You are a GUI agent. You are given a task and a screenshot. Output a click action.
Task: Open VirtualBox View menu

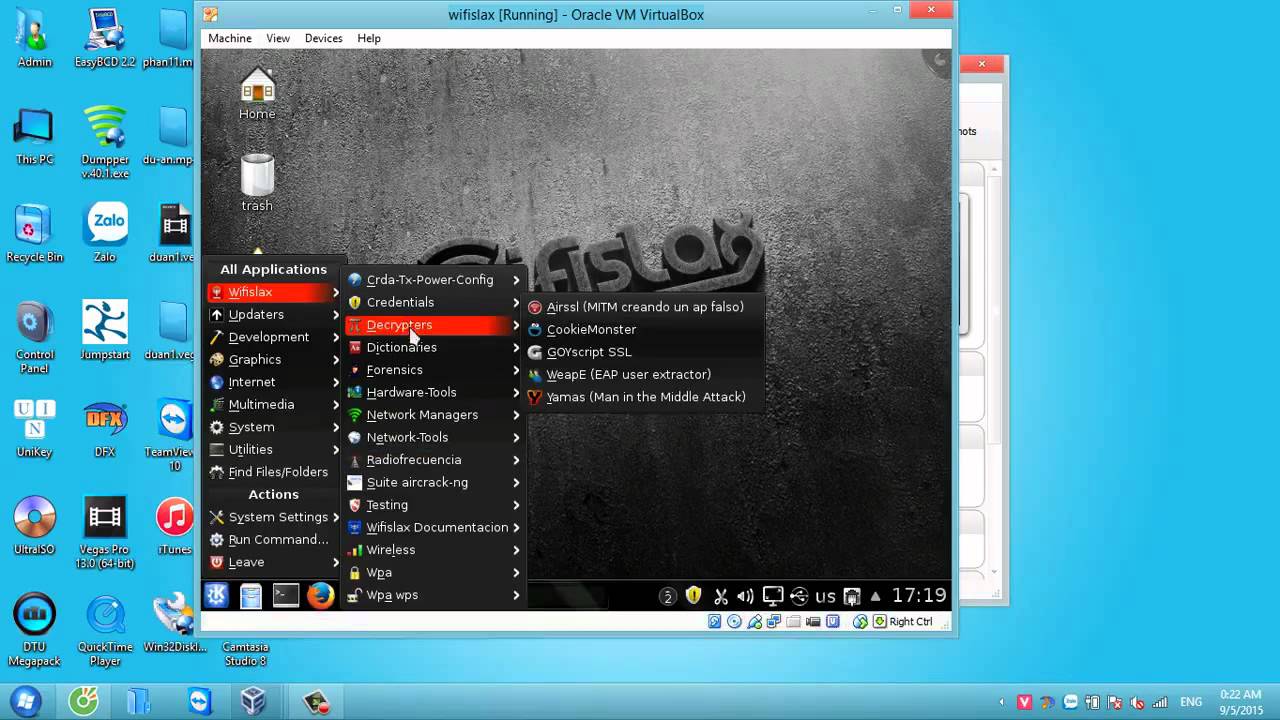[278, 38]
